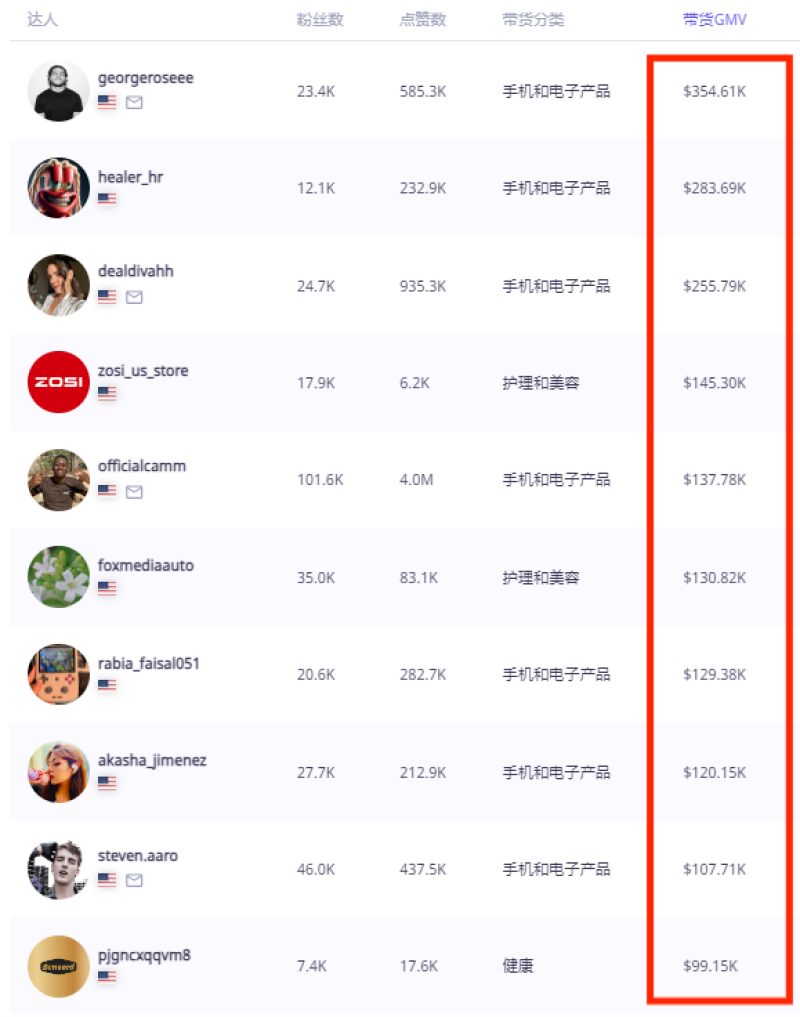Viewport: 800px width, 1017px height.
Task: Click the akasha_jimenez creator name
Action: pyautogui.click(x=152, y=760)
